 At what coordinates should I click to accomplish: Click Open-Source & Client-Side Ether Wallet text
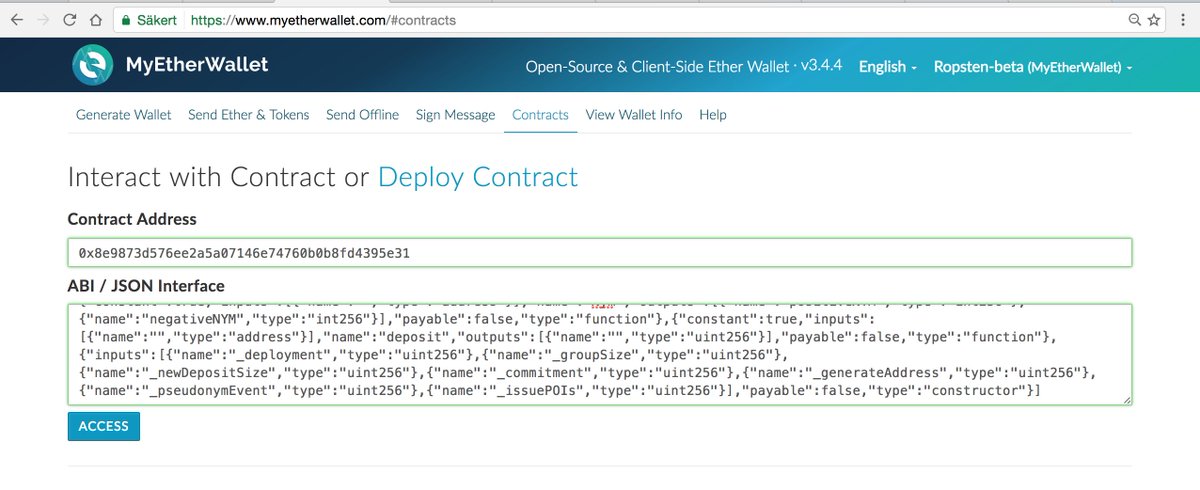(x=658, y=67)
